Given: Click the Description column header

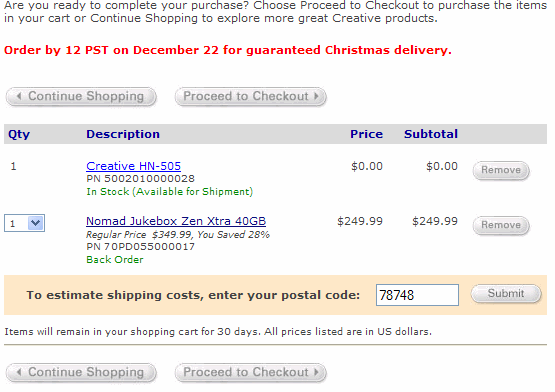Looking at the screenshot, I should point(123,134).
